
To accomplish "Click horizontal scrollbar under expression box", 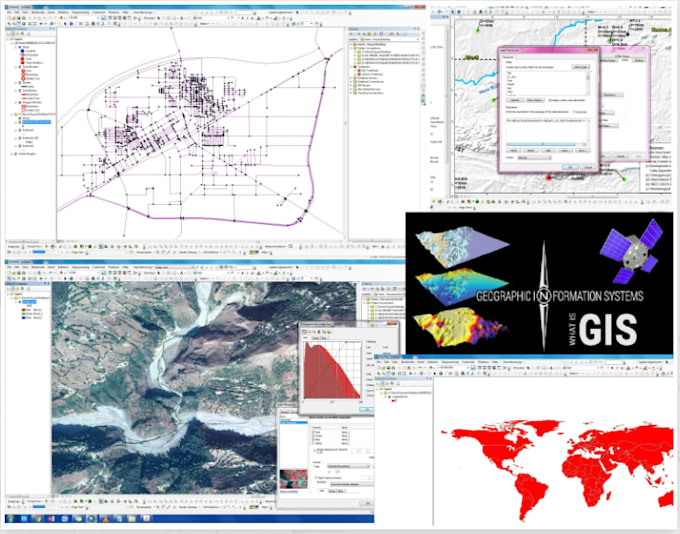I will [x=546, y=144].
